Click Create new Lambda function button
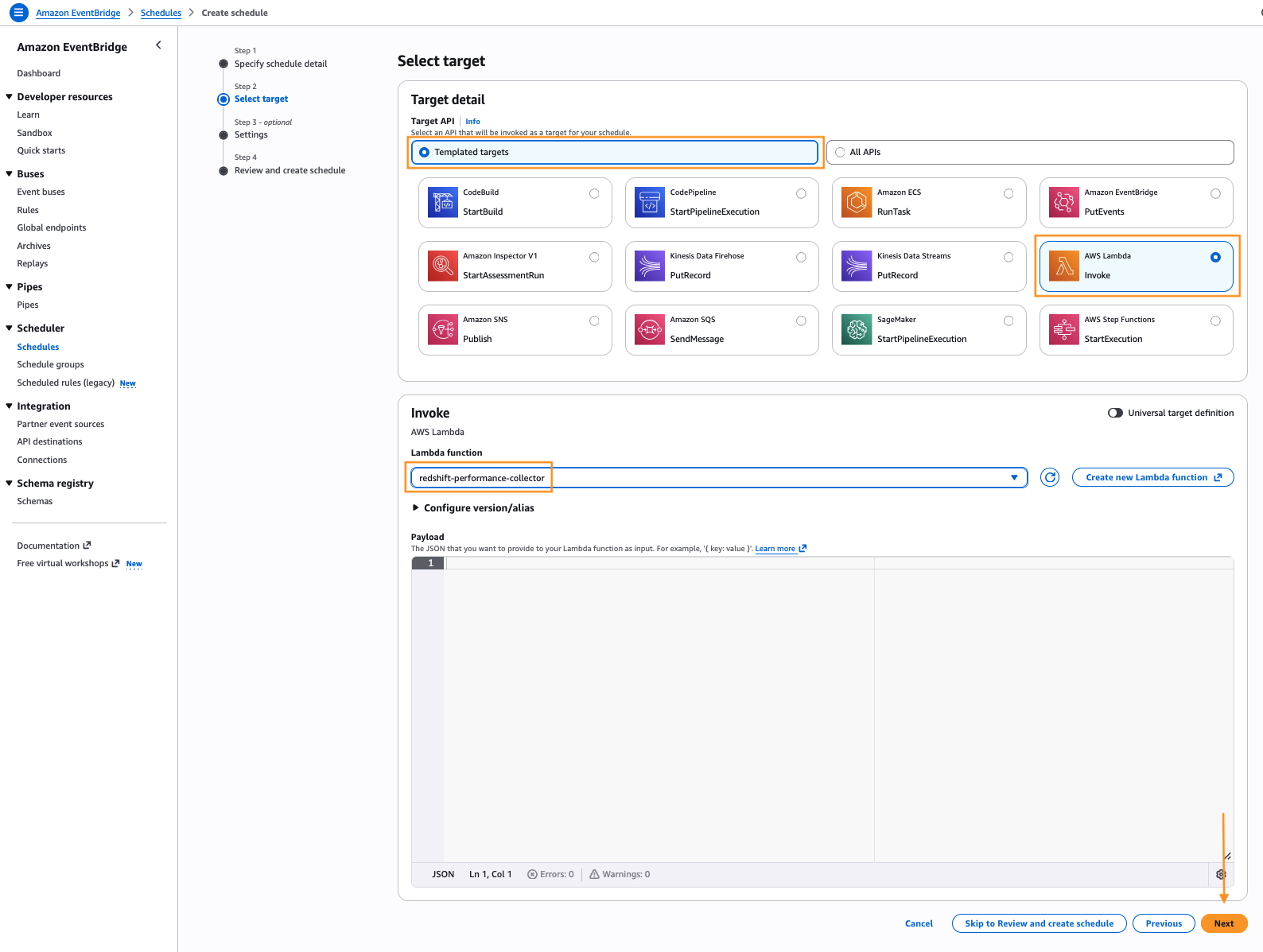This screenshot has width=1263, height=952. coord(1152,477)
